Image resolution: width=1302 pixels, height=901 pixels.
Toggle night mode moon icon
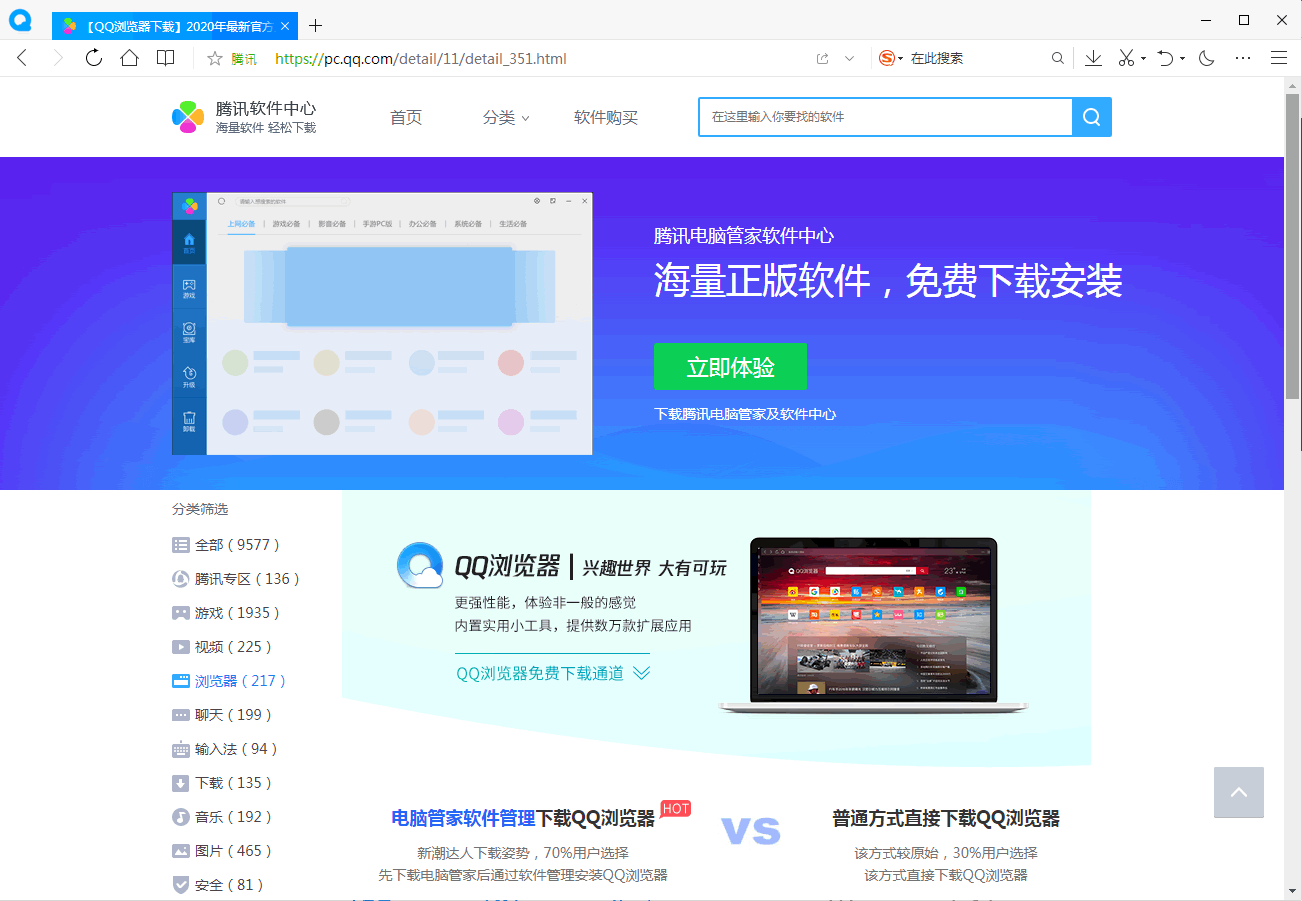coord(1206,58)
